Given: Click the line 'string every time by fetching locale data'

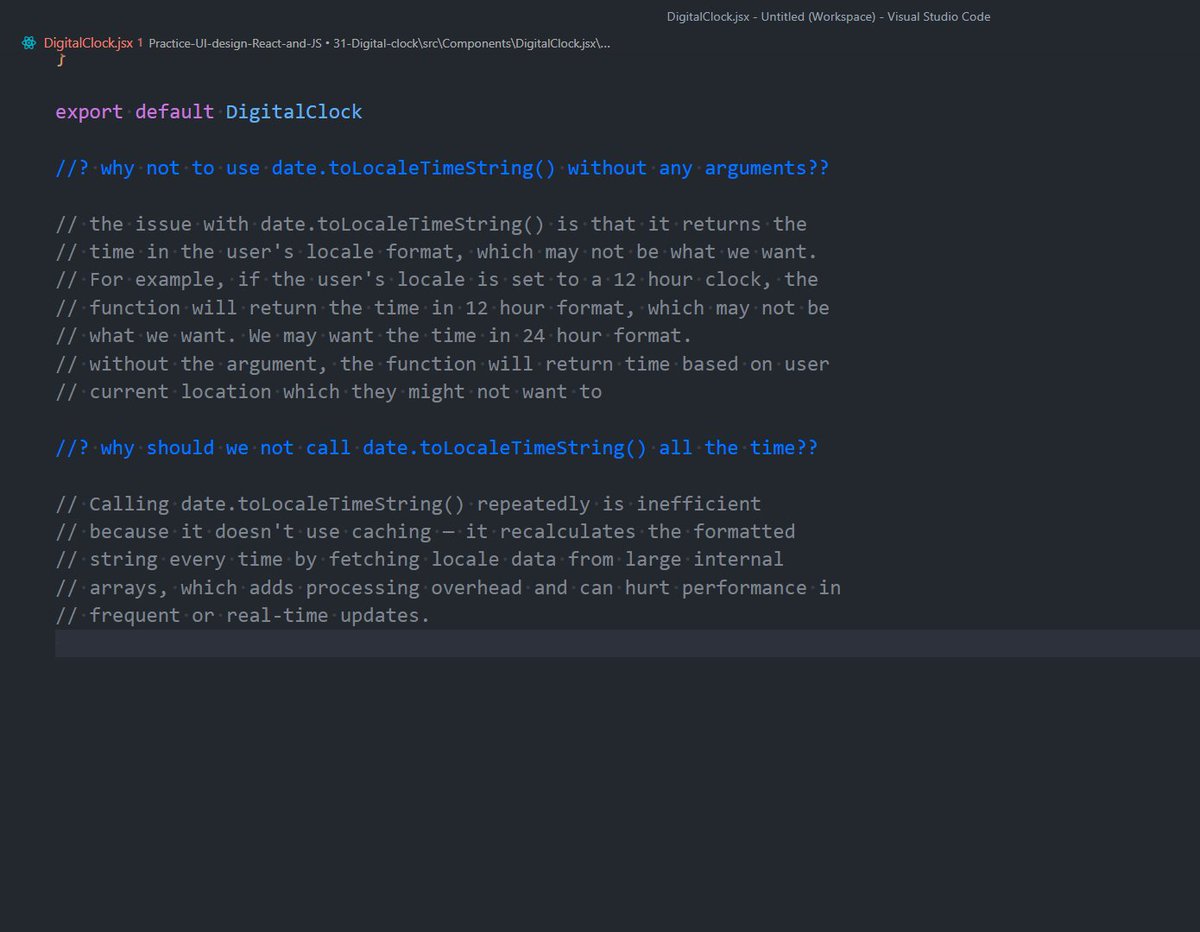Looking at the screenshot, I should tap(420, 560).
